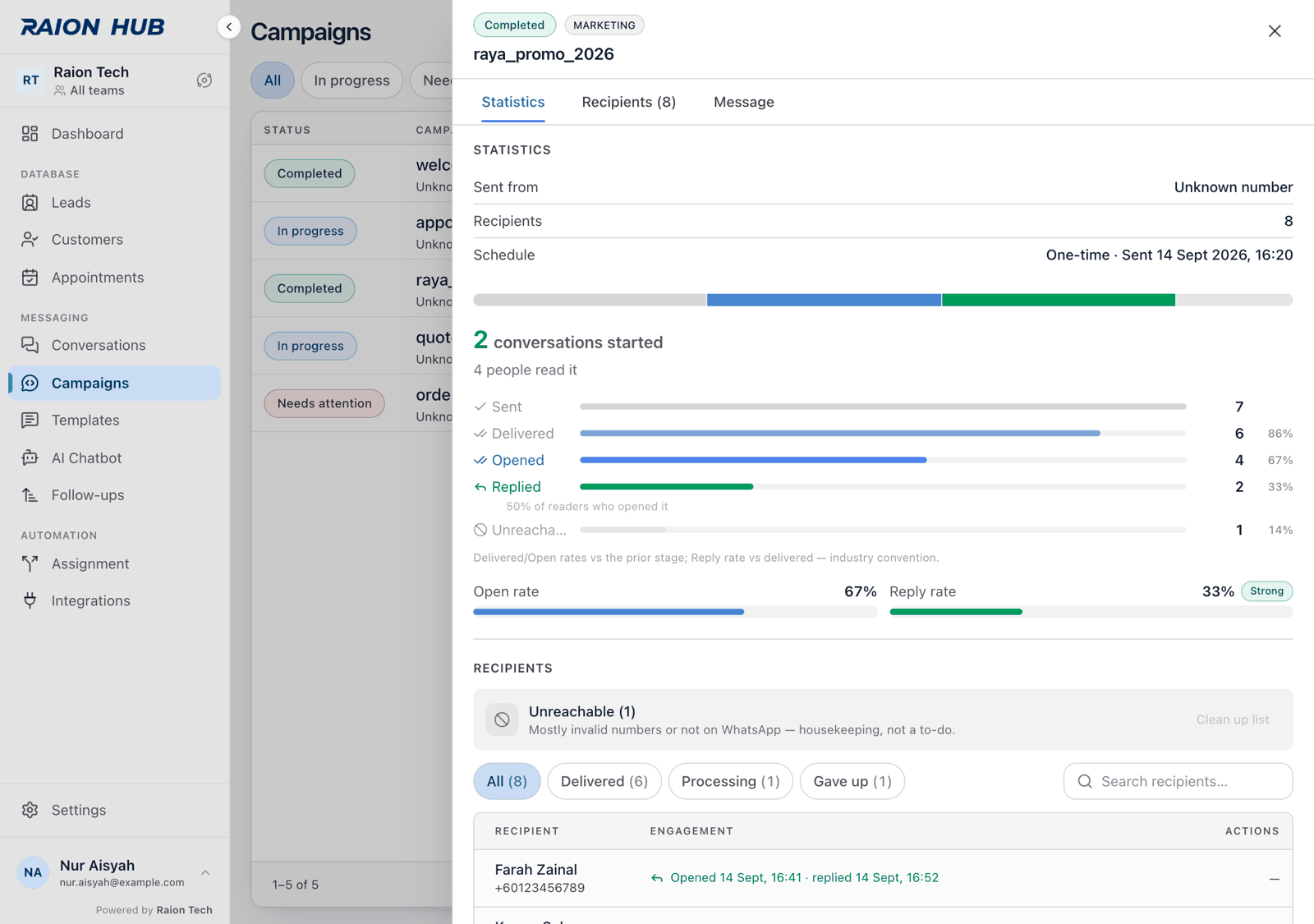Close the campaign details panel

(x=1275, y=31)
